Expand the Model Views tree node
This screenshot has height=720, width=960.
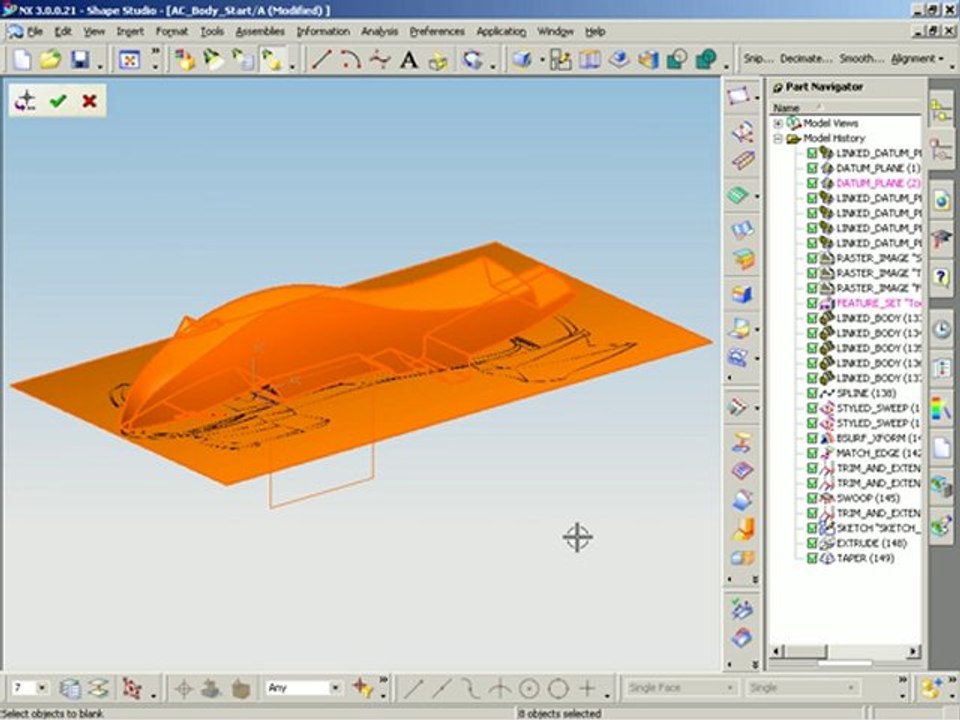[x=778, y=123]
